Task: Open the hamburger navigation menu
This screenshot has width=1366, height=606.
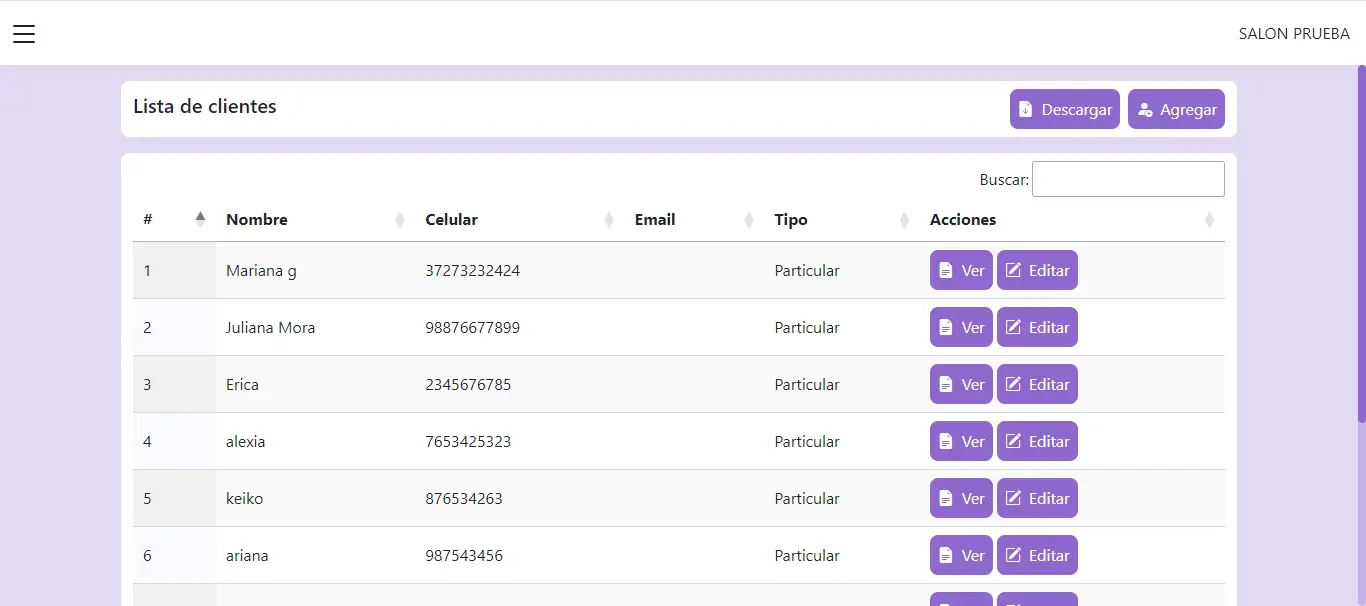Action: 24,34
